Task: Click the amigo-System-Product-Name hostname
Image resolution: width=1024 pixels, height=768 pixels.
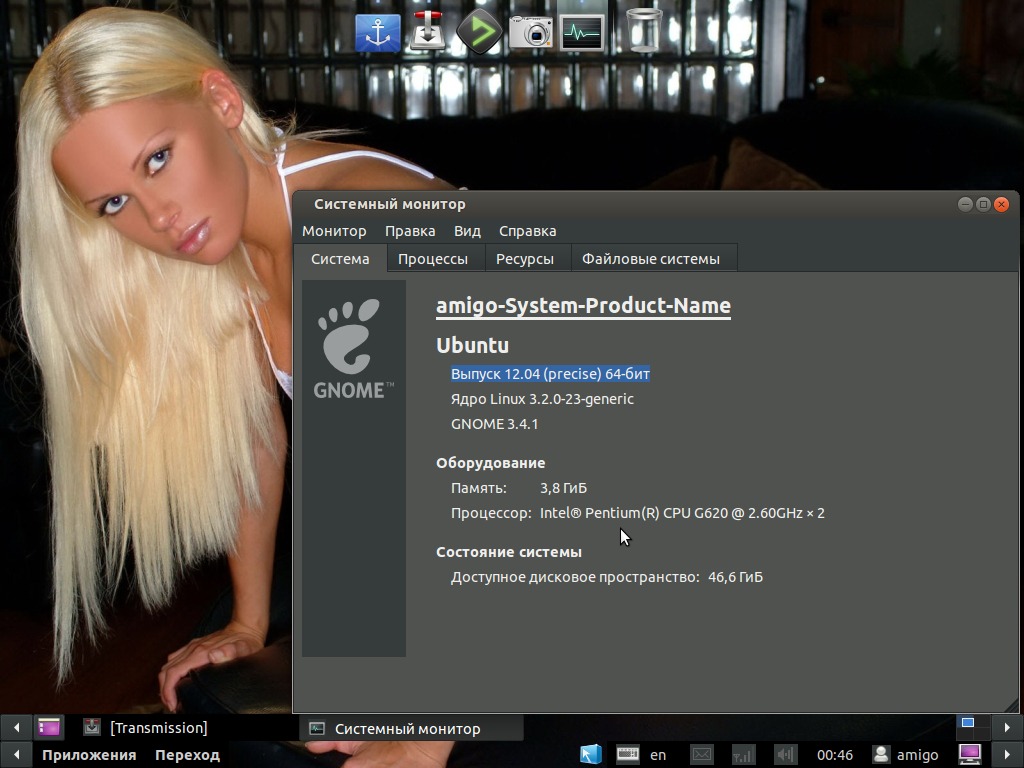Action: [583, 305]
